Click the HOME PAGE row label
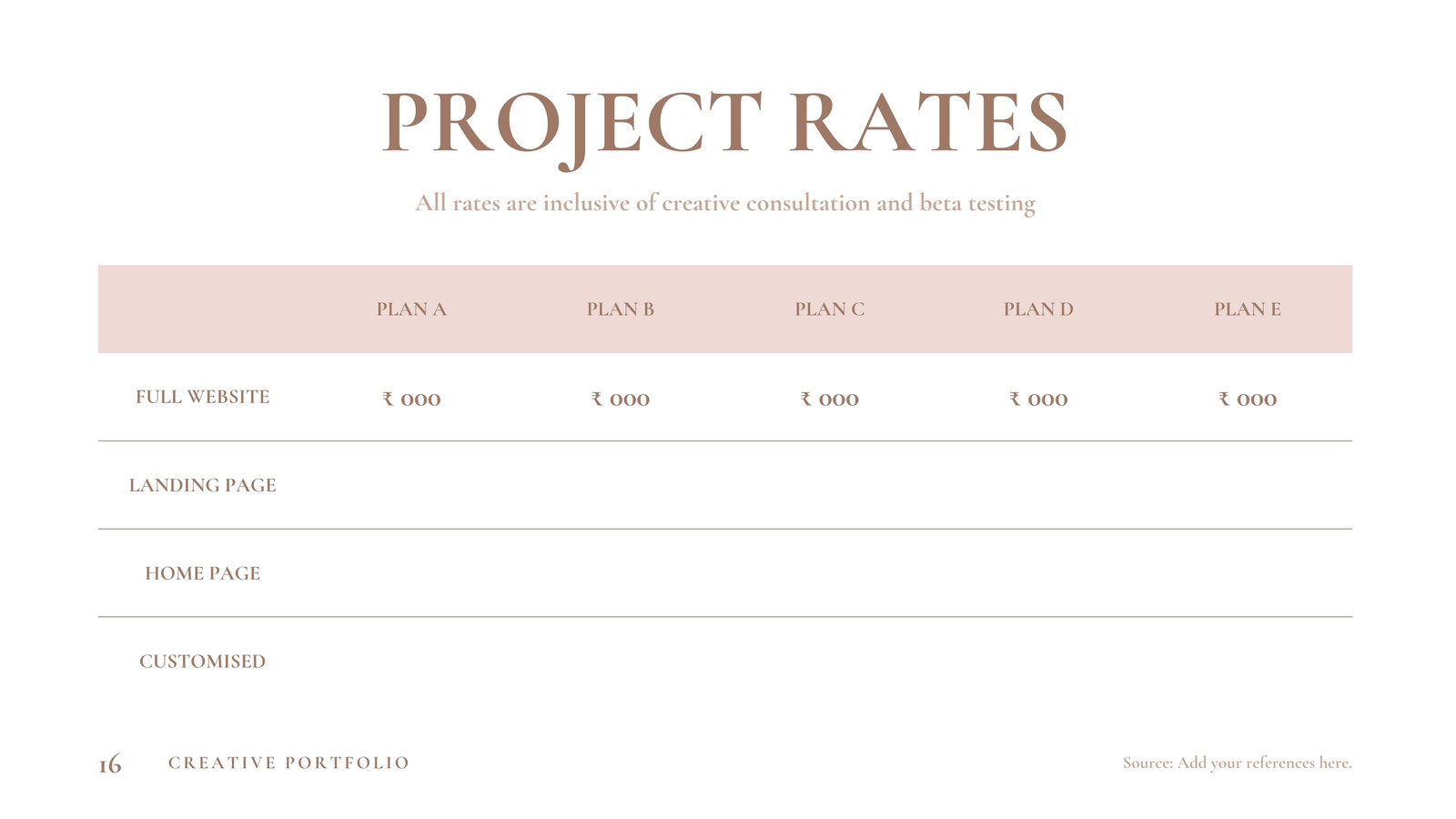Viewport: 1456px width, 819px height. pos(203,573)
